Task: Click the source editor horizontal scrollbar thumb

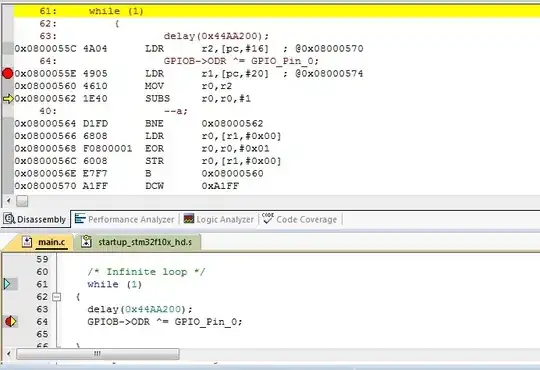Action: point(98,354)
